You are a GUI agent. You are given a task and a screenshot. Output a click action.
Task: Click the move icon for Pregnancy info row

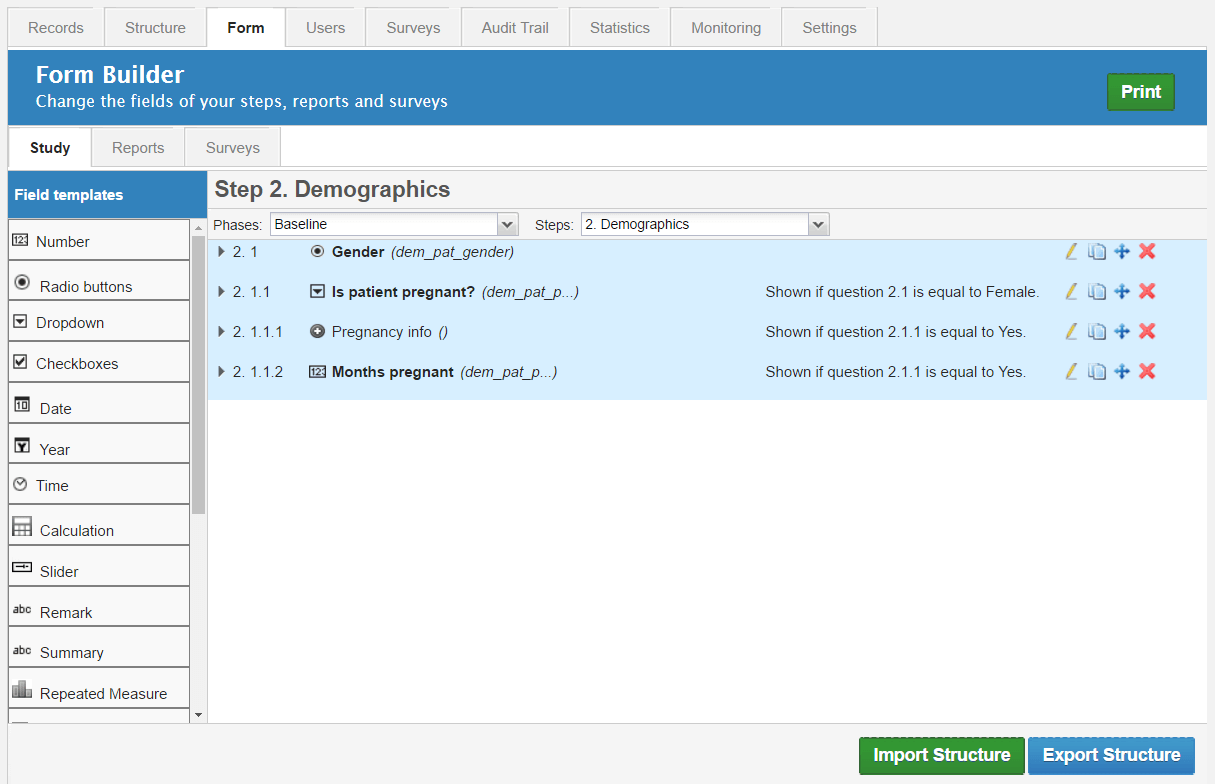(1122, 332)
